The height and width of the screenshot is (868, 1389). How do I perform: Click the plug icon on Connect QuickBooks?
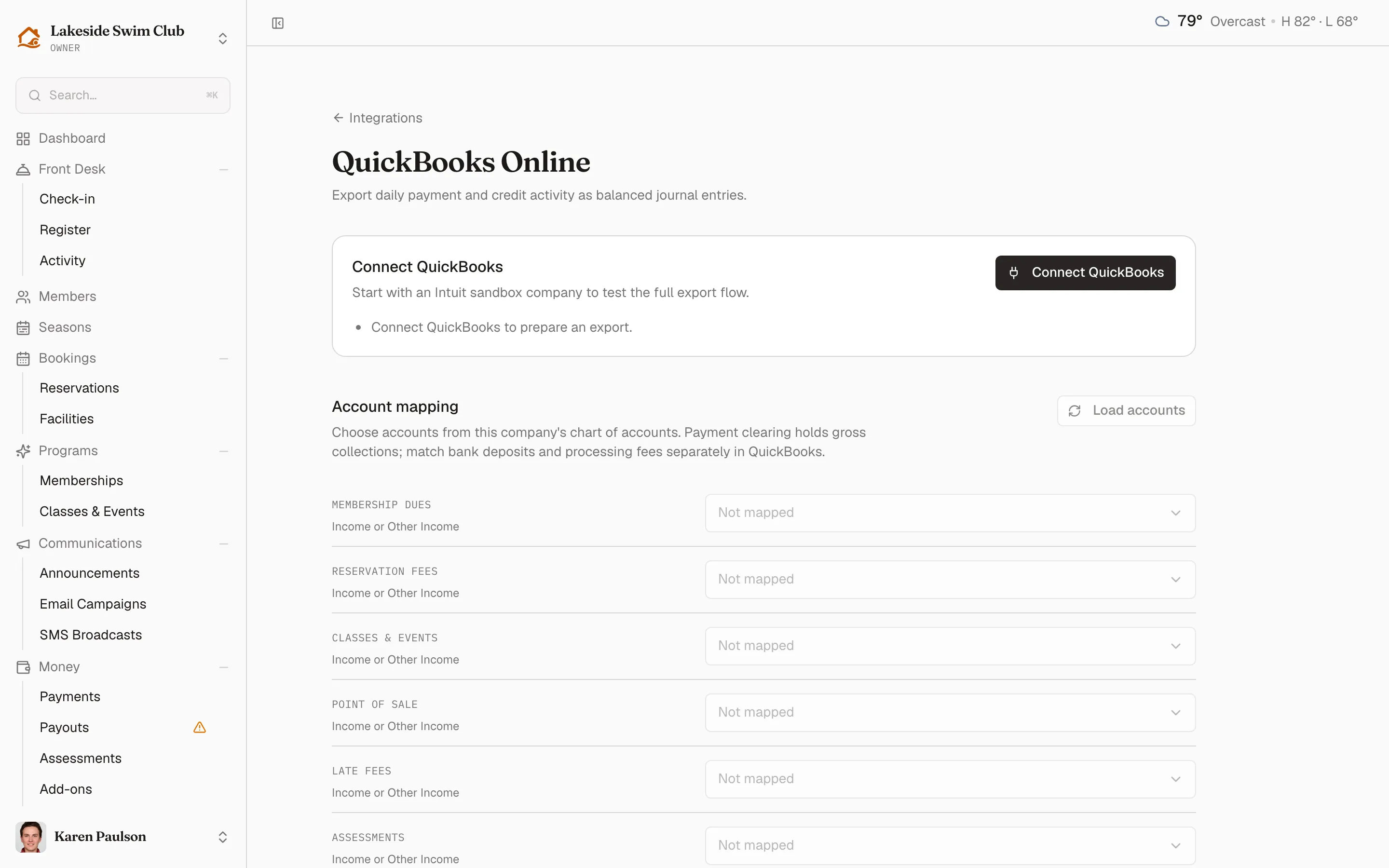point(1014,272)
